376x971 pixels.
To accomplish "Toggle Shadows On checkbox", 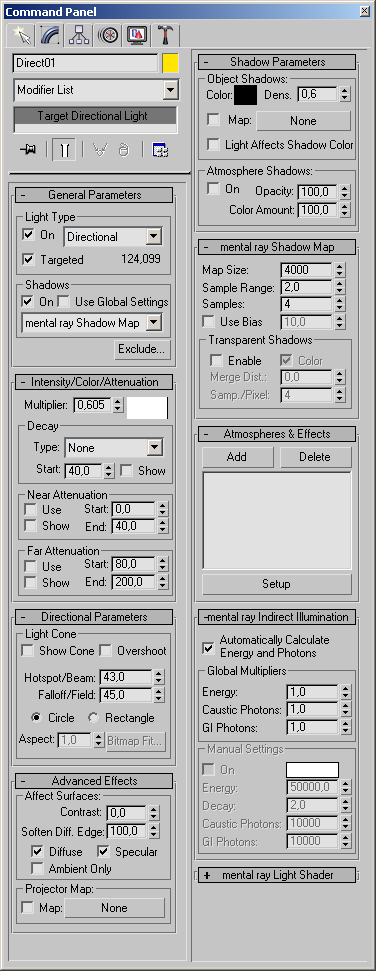I will point(27,302).
